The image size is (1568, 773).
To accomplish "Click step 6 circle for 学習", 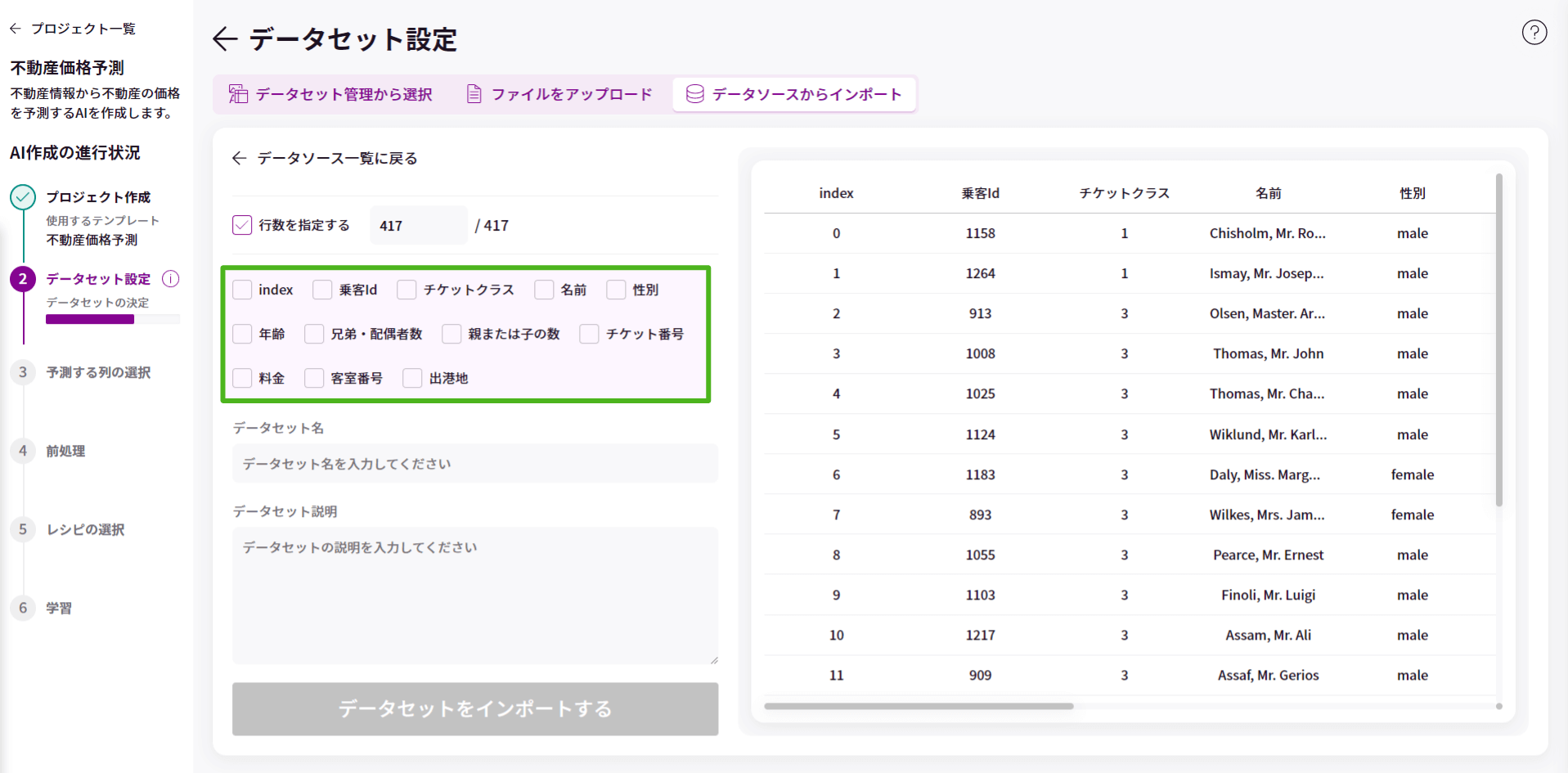I will click(x=23, y=608).
